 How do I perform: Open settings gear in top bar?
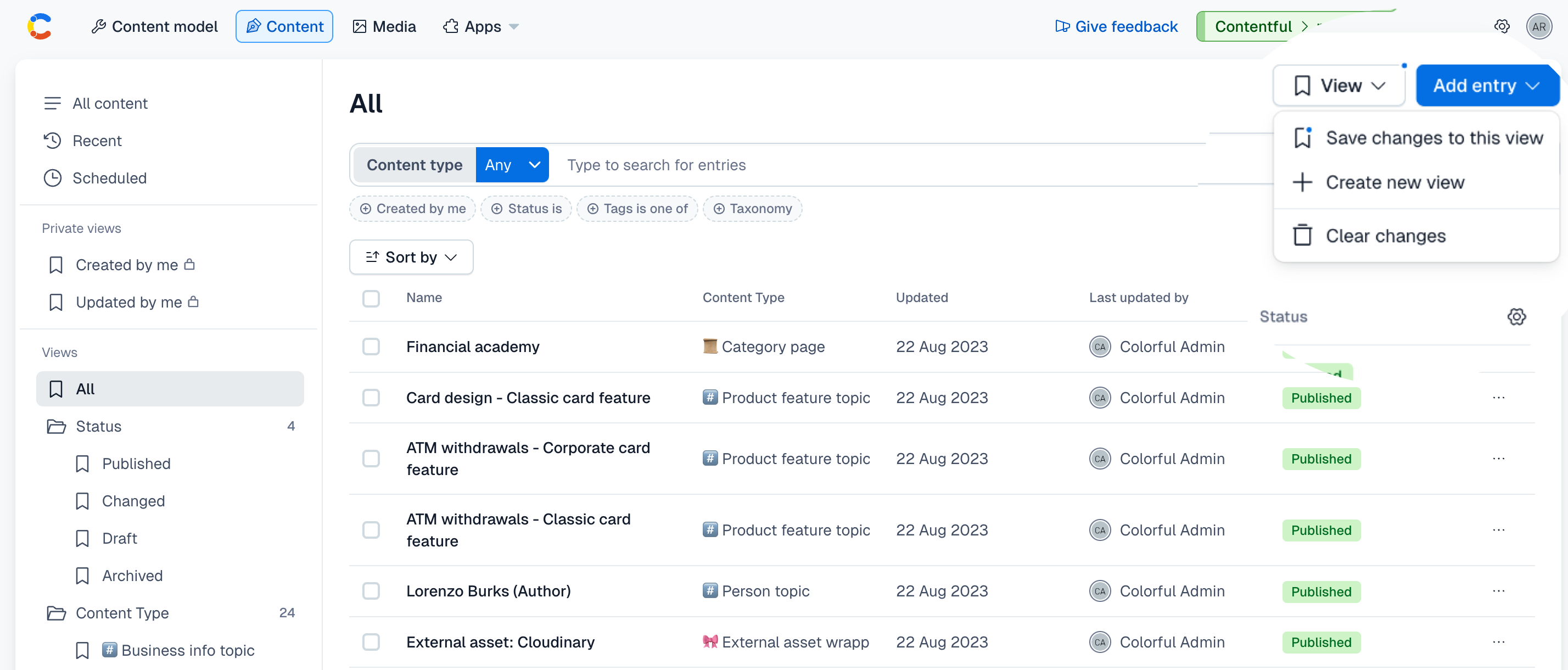pyautogui.click(x=1502, y=26)
